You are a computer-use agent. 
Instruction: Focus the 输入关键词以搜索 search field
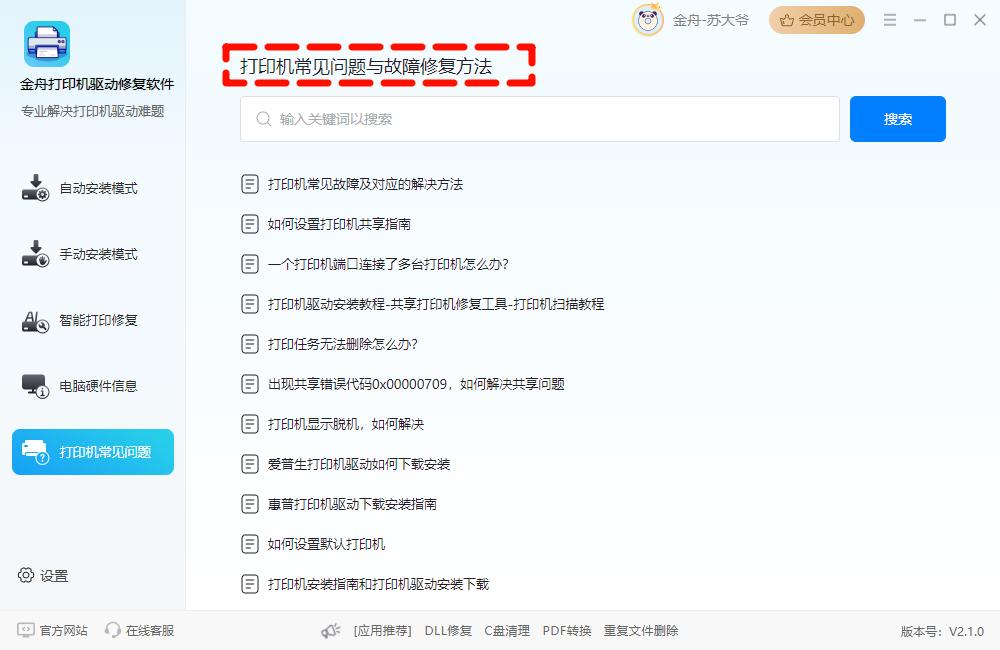tap(540, 119)
